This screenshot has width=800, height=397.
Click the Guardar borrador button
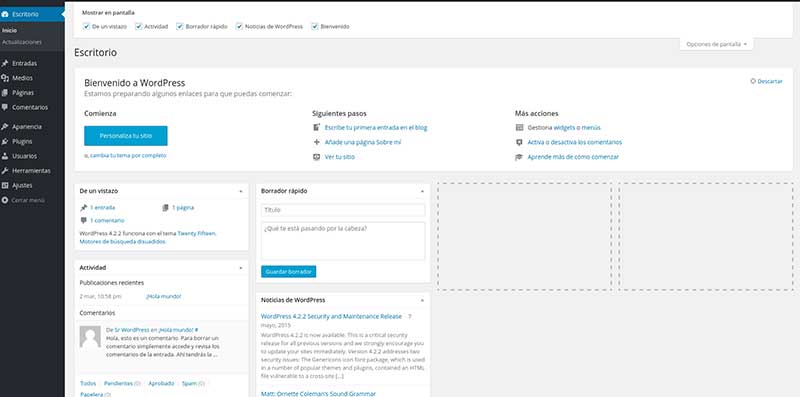tap(288, 272)
